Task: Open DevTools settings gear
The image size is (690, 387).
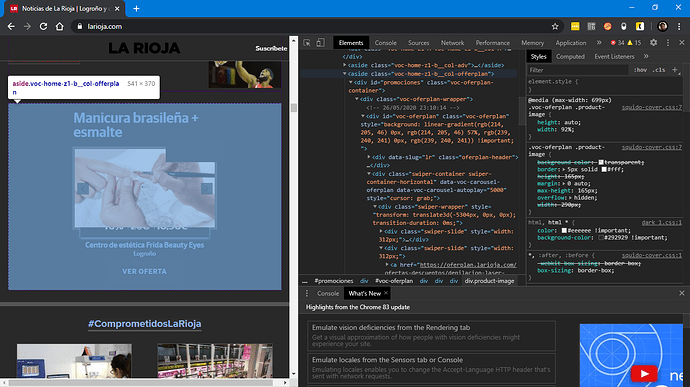Action: [653, 43]
